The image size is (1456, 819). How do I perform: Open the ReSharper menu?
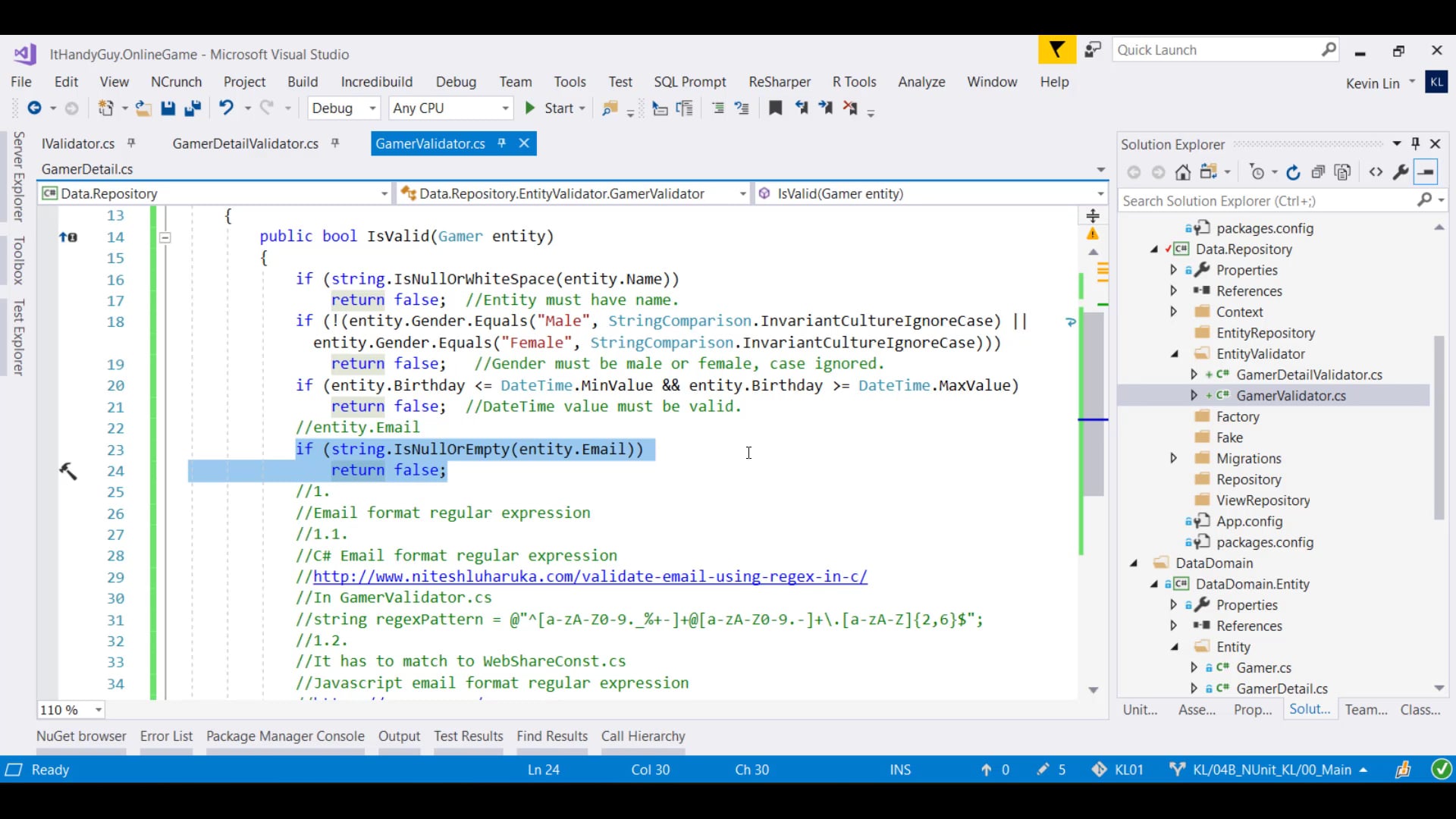pos(779,82)
